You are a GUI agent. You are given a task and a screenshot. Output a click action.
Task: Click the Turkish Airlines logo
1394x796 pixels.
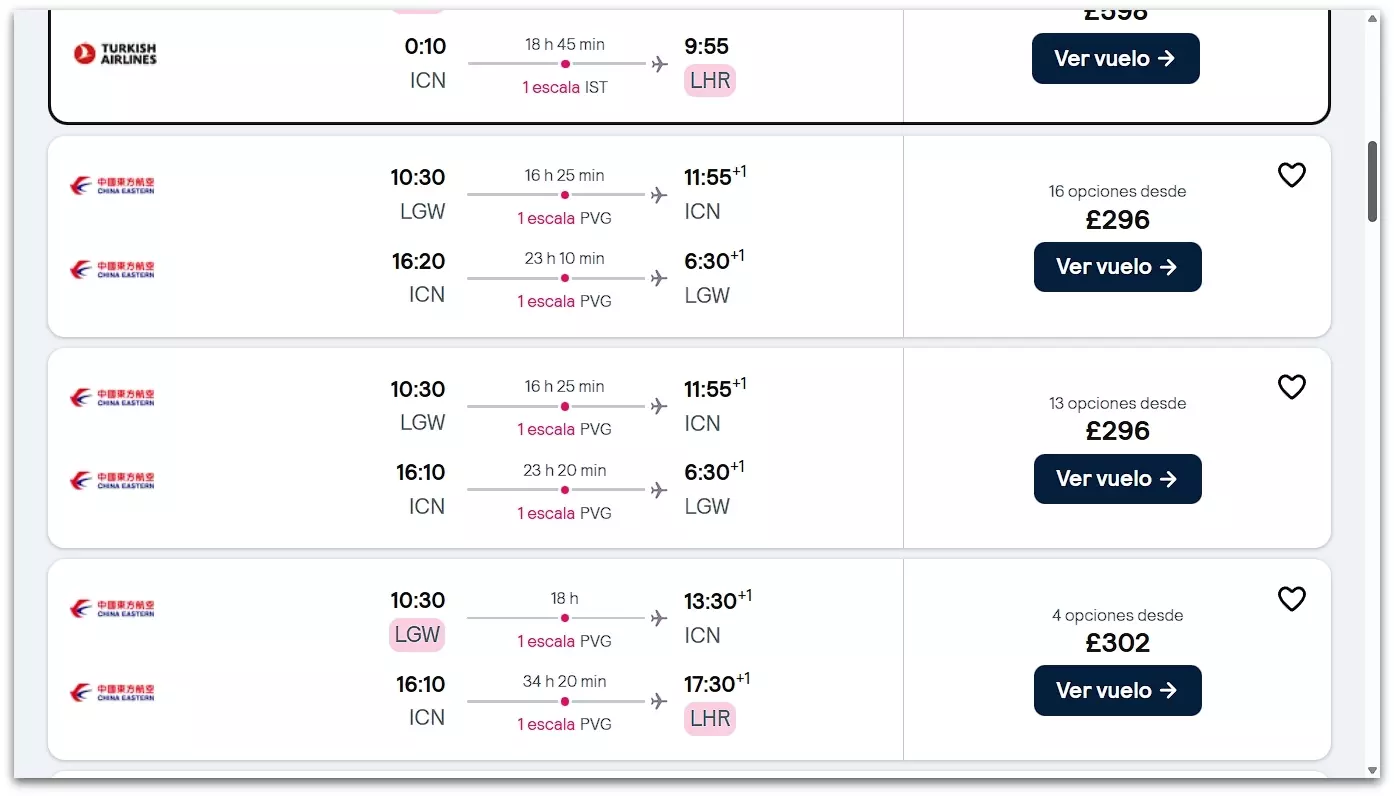point(115,53)
